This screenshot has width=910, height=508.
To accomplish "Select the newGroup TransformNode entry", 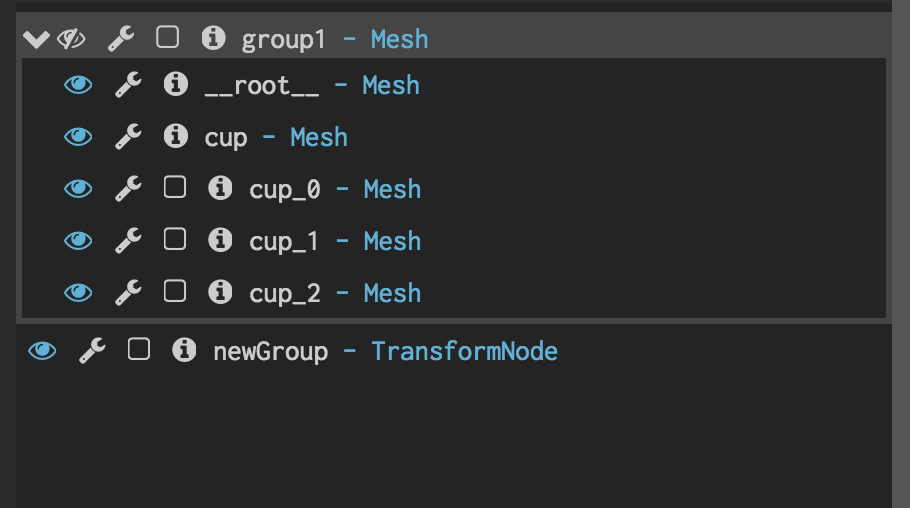I will [385, 351].
